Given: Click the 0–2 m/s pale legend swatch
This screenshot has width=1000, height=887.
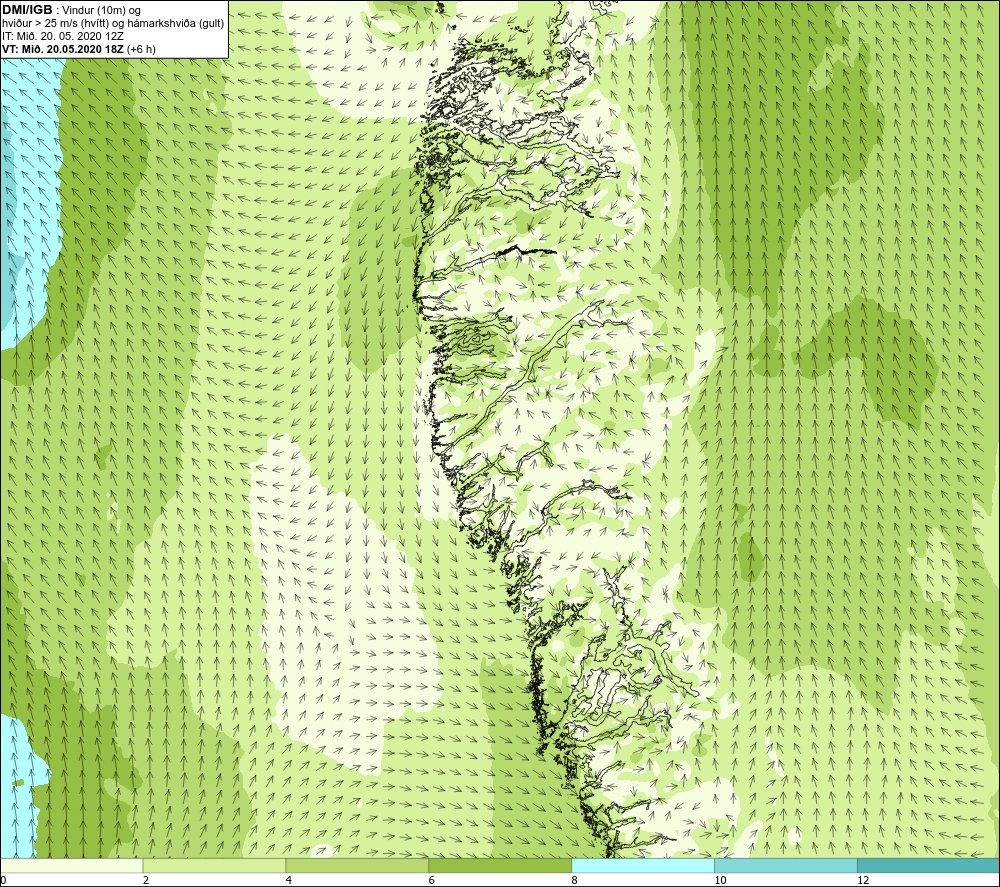Looking at the screenshot, I should click(71, 866).
